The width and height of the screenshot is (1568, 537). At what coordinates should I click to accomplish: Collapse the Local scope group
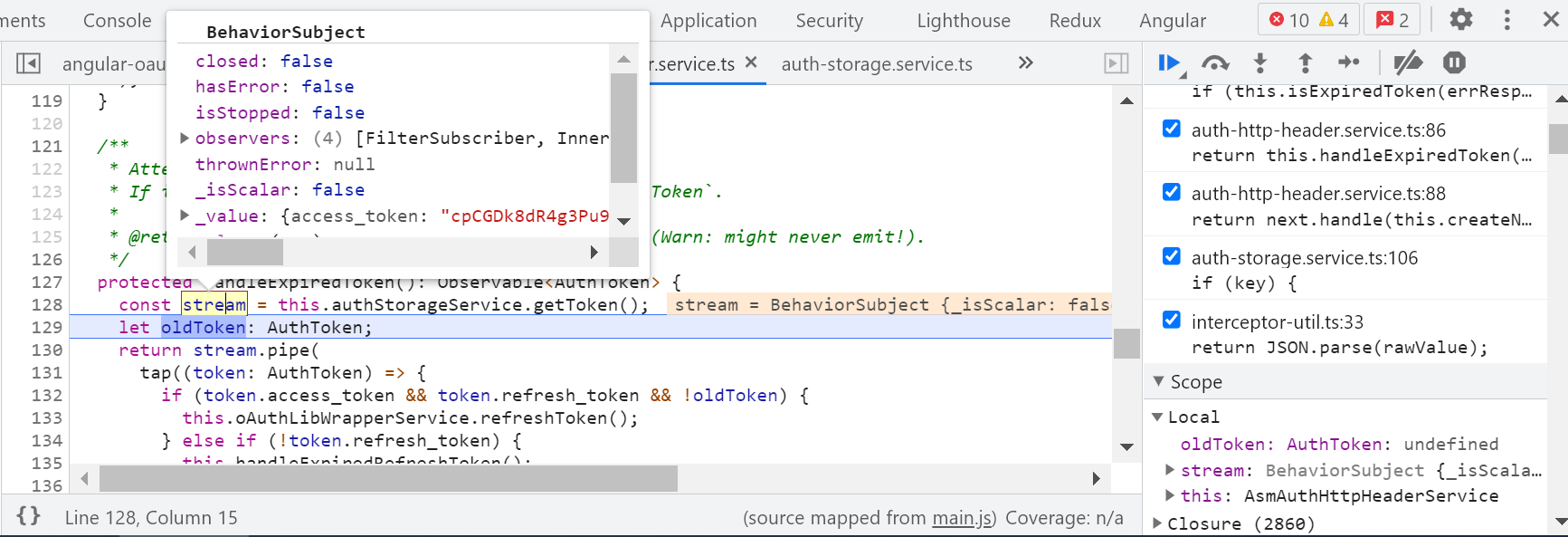point(1156,417)
